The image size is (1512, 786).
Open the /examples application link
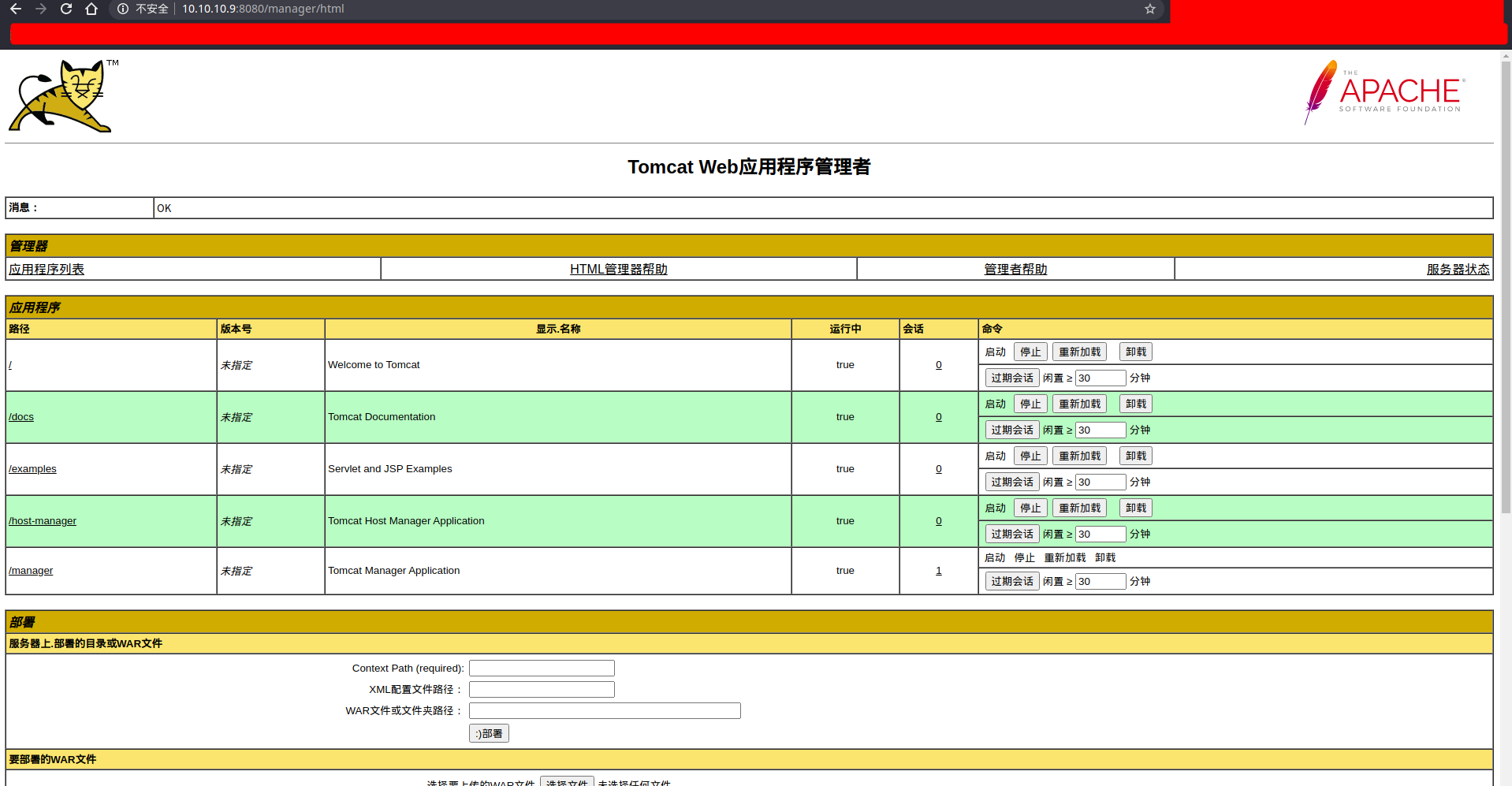tap(32, 468)
